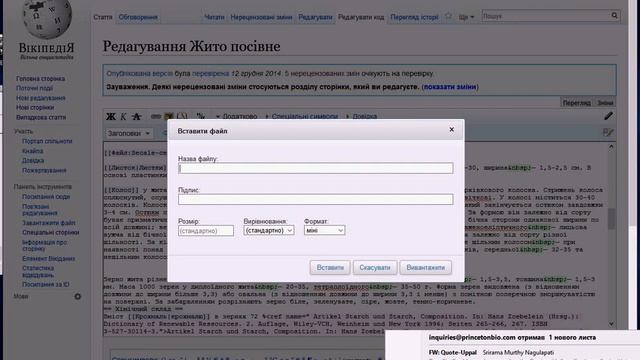Click the pencil editor switch icon
The width and height of the screenshot is (640, 360).
click(608, 116)
